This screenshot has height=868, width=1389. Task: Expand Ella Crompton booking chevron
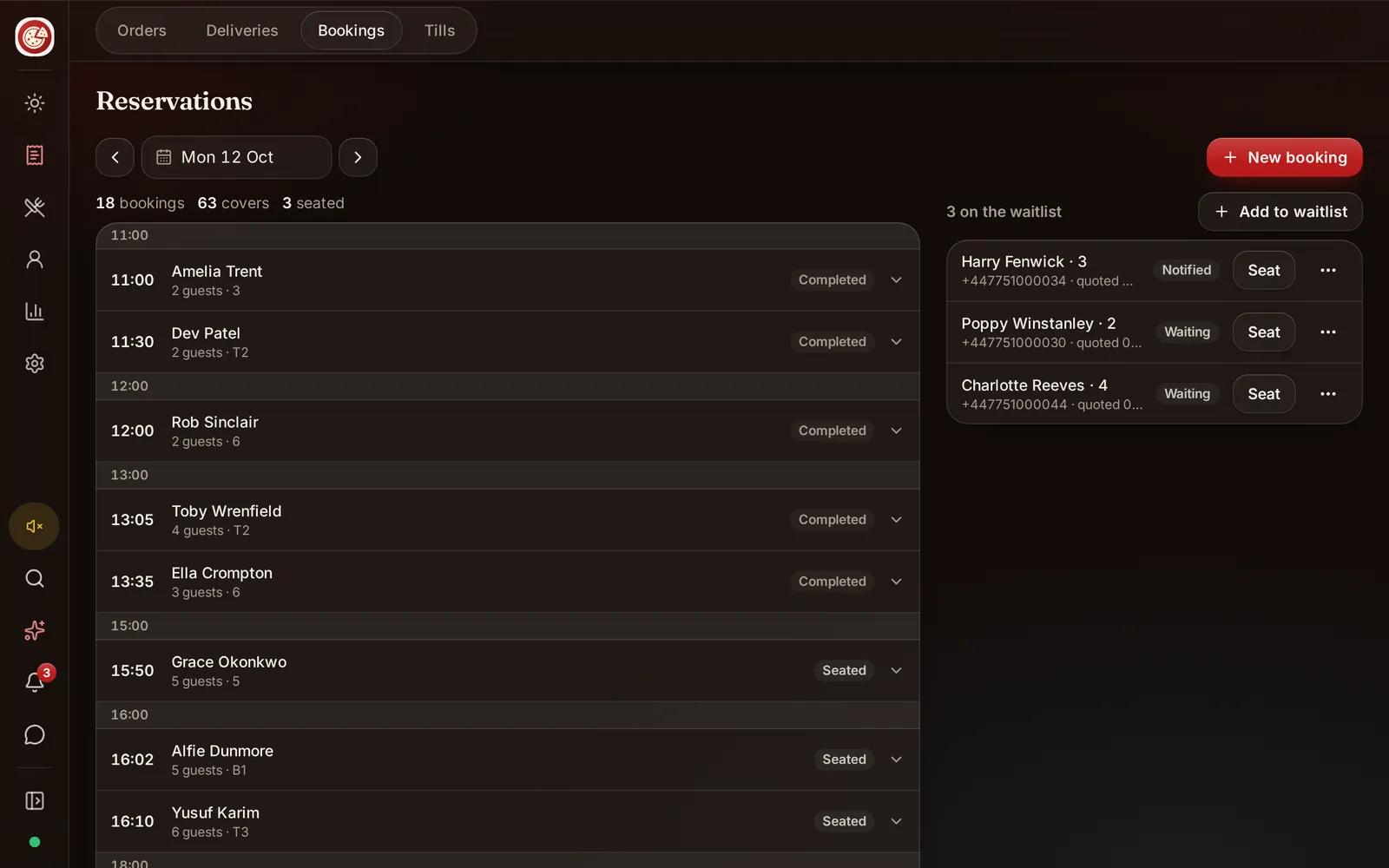(x=897, y=582)
